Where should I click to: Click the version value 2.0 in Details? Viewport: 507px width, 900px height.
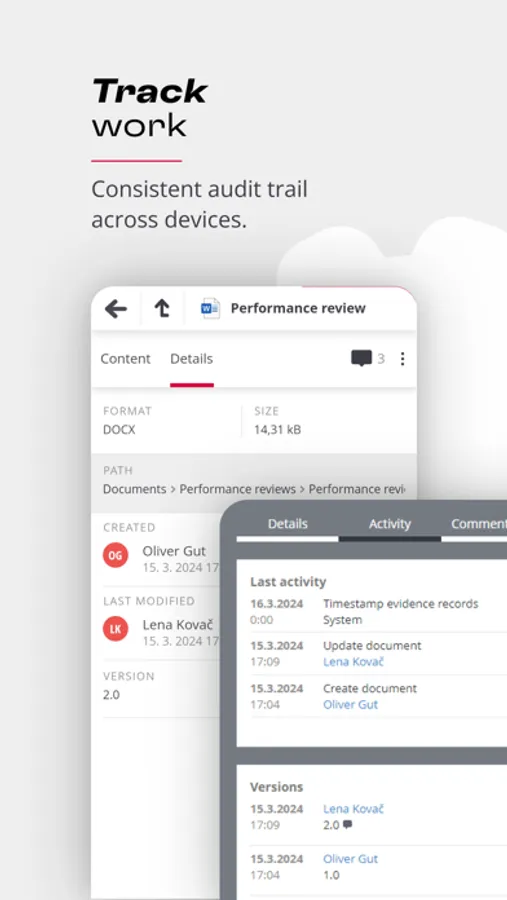click(111, 695)
